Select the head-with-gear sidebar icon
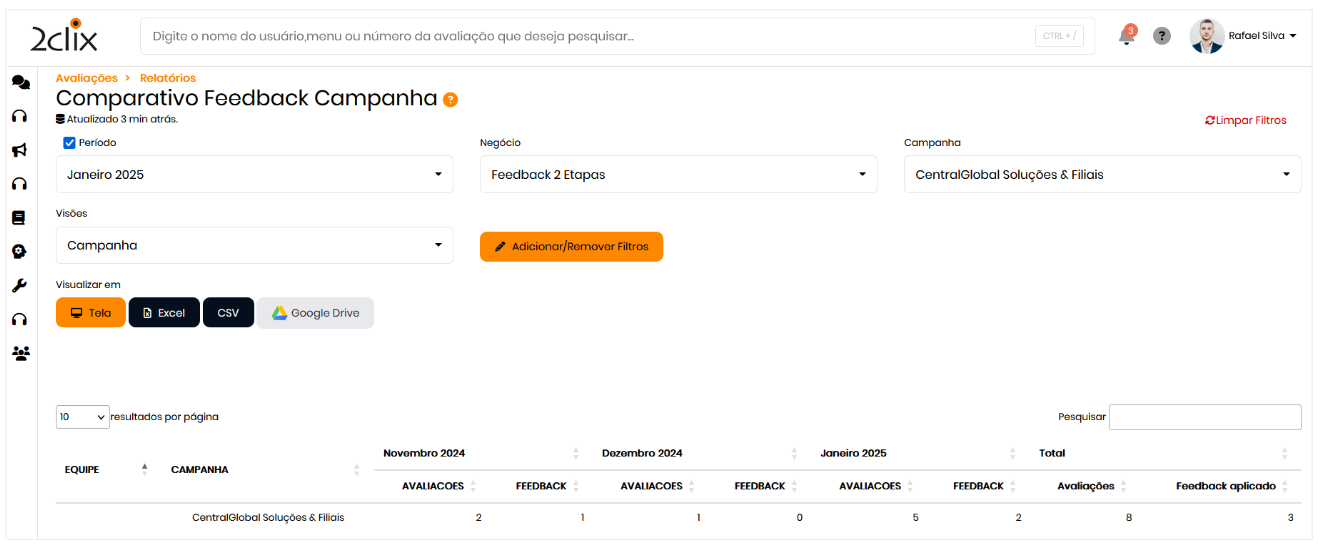Image resolution: width=1321 pixels, height=557 pixels. click(19, 252)
